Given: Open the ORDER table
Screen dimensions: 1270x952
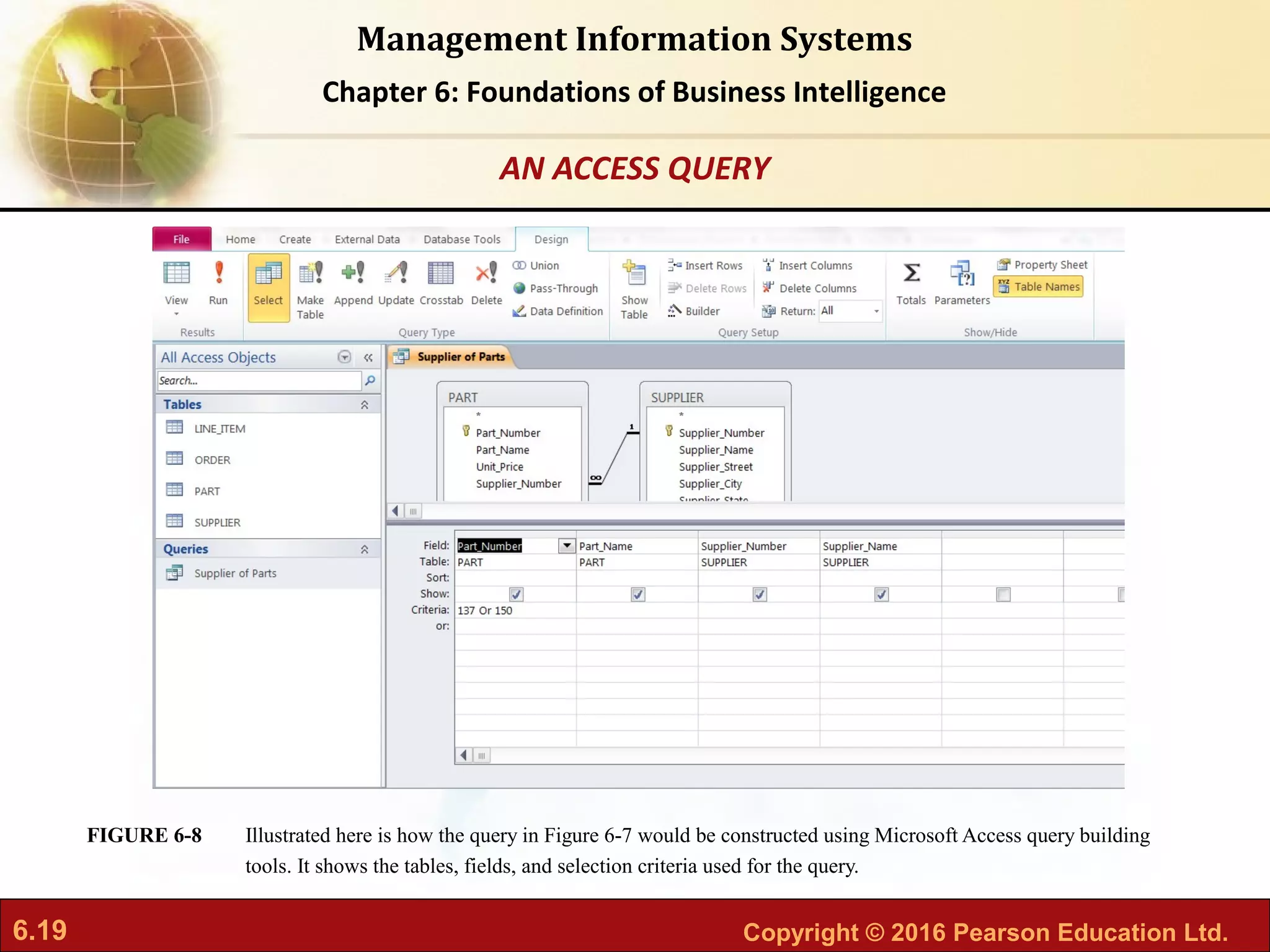Looking at the screenshot, I should tap(212, 460).
